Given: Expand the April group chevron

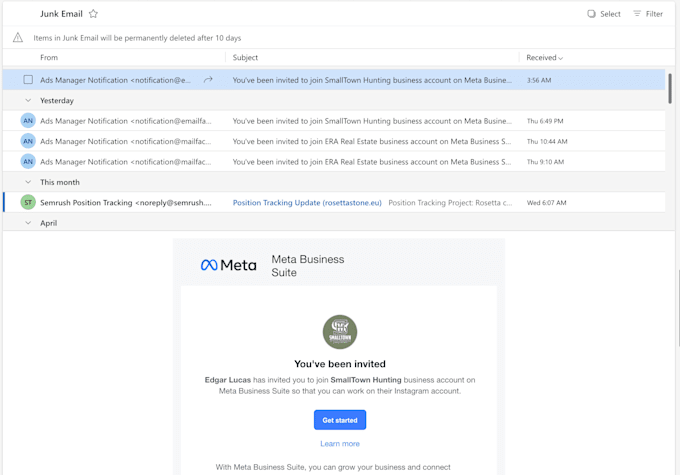Looking at the screenshot, I should point(28,223).
